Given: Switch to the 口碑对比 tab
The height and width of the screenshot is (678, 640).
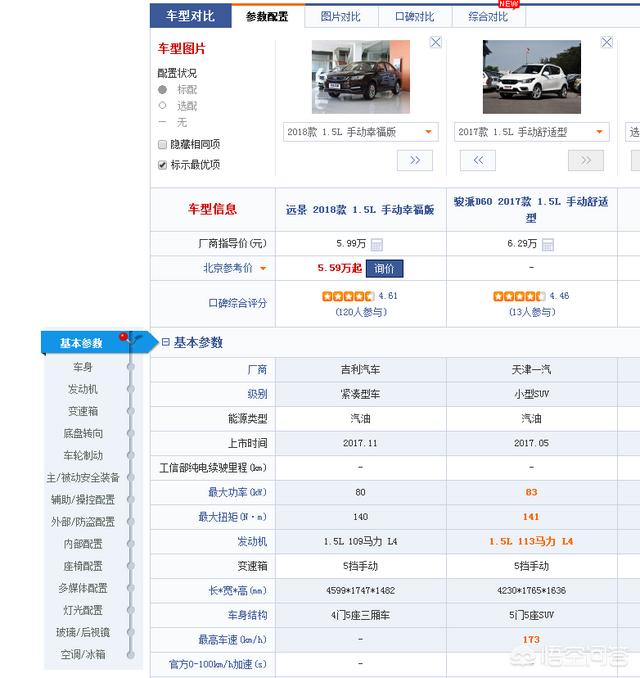Looking at the screenshot, I should point(414,16).
